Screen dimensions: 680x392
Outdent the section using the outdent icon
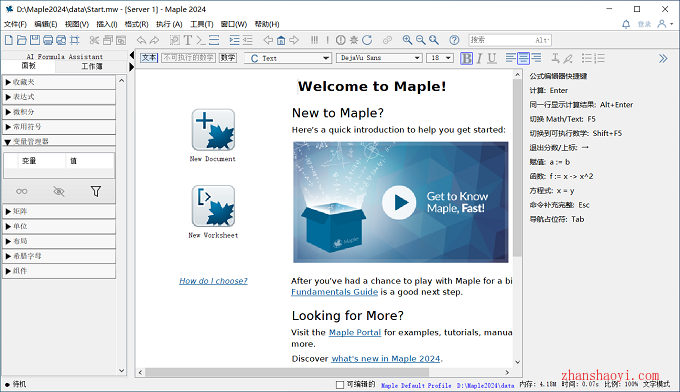247,40
